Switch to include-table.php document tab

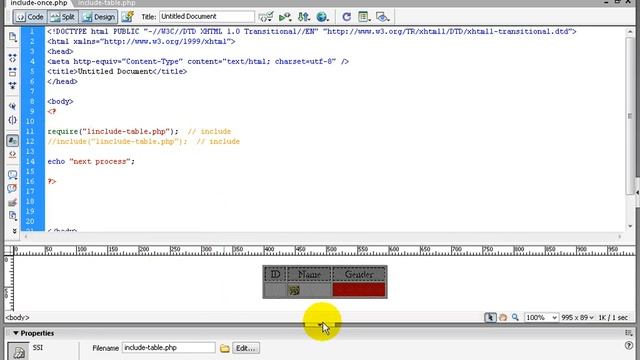(106, 3)
